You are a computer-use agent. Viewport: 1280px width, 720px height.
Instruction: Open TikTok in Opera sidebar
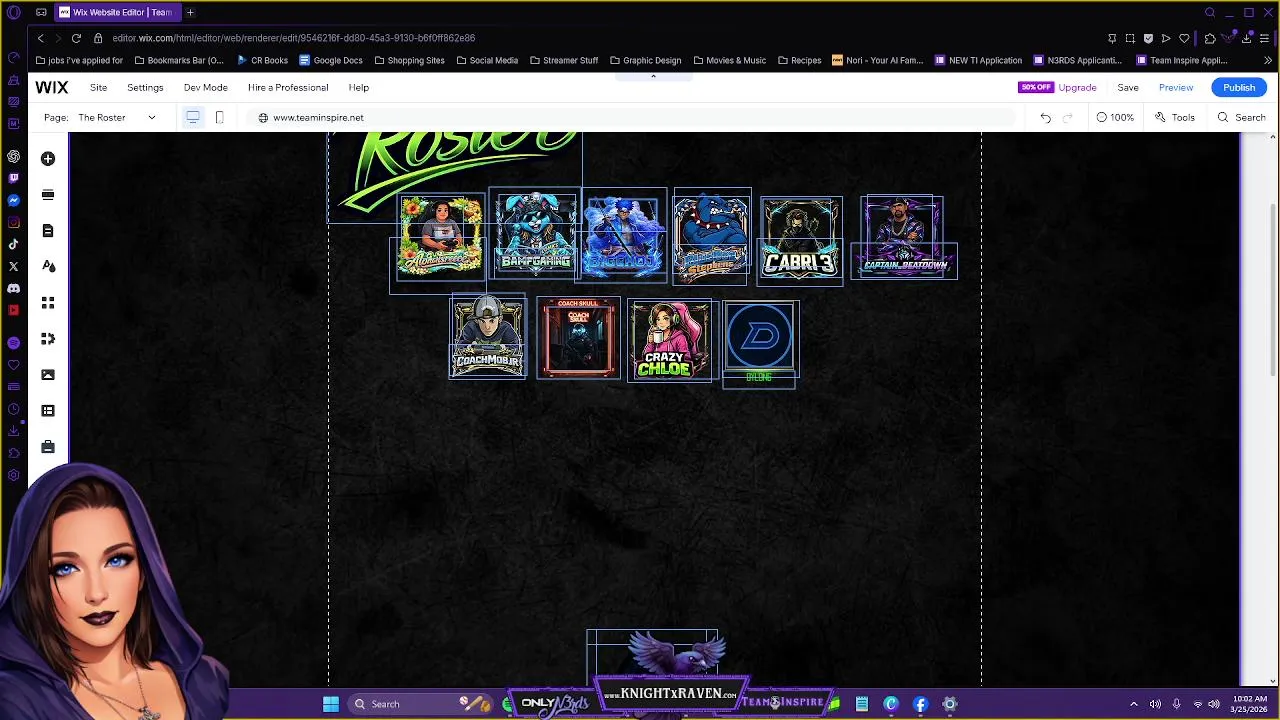(x=13, y=245)
